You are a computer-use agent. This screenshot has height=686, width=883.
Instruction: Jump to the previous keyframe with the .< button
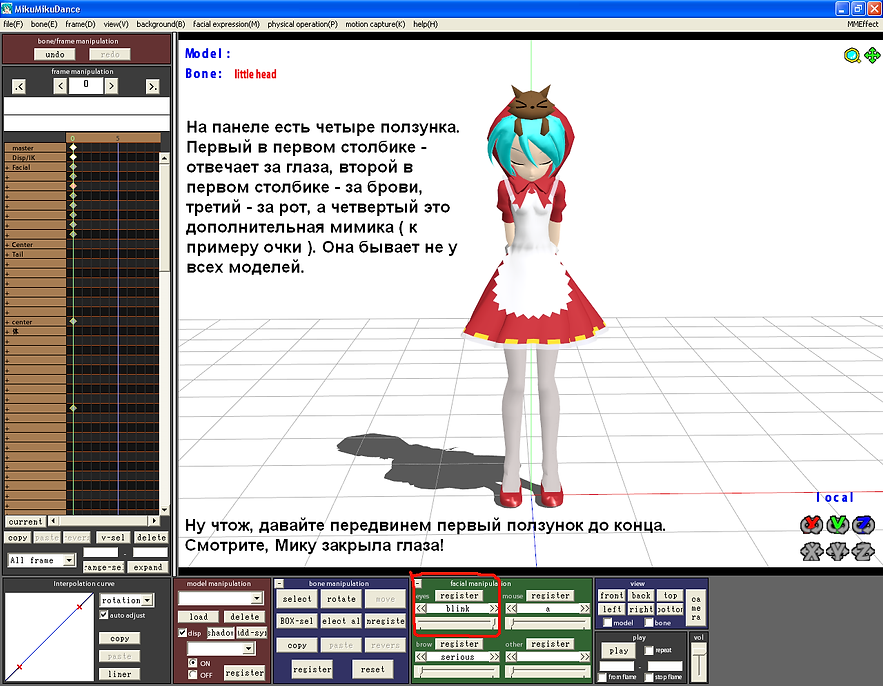tap(19, 86)
